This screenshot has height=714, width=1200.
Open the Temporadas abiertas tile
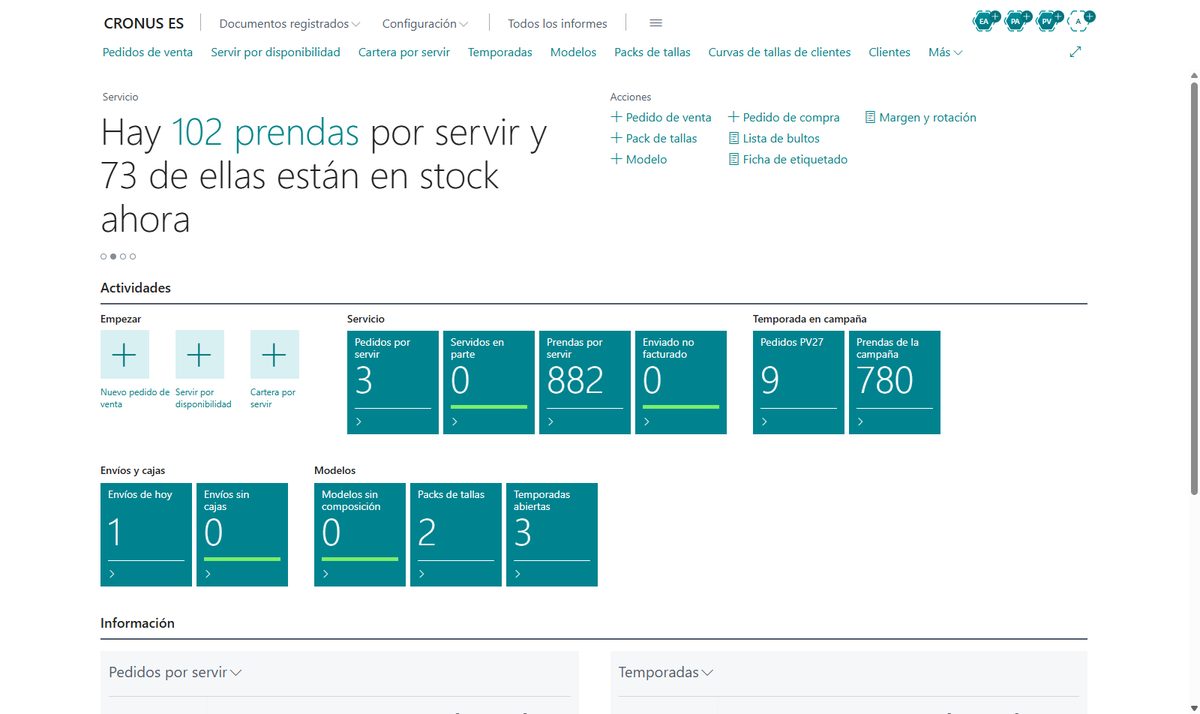pyautogui.click(x=552, y=534)
